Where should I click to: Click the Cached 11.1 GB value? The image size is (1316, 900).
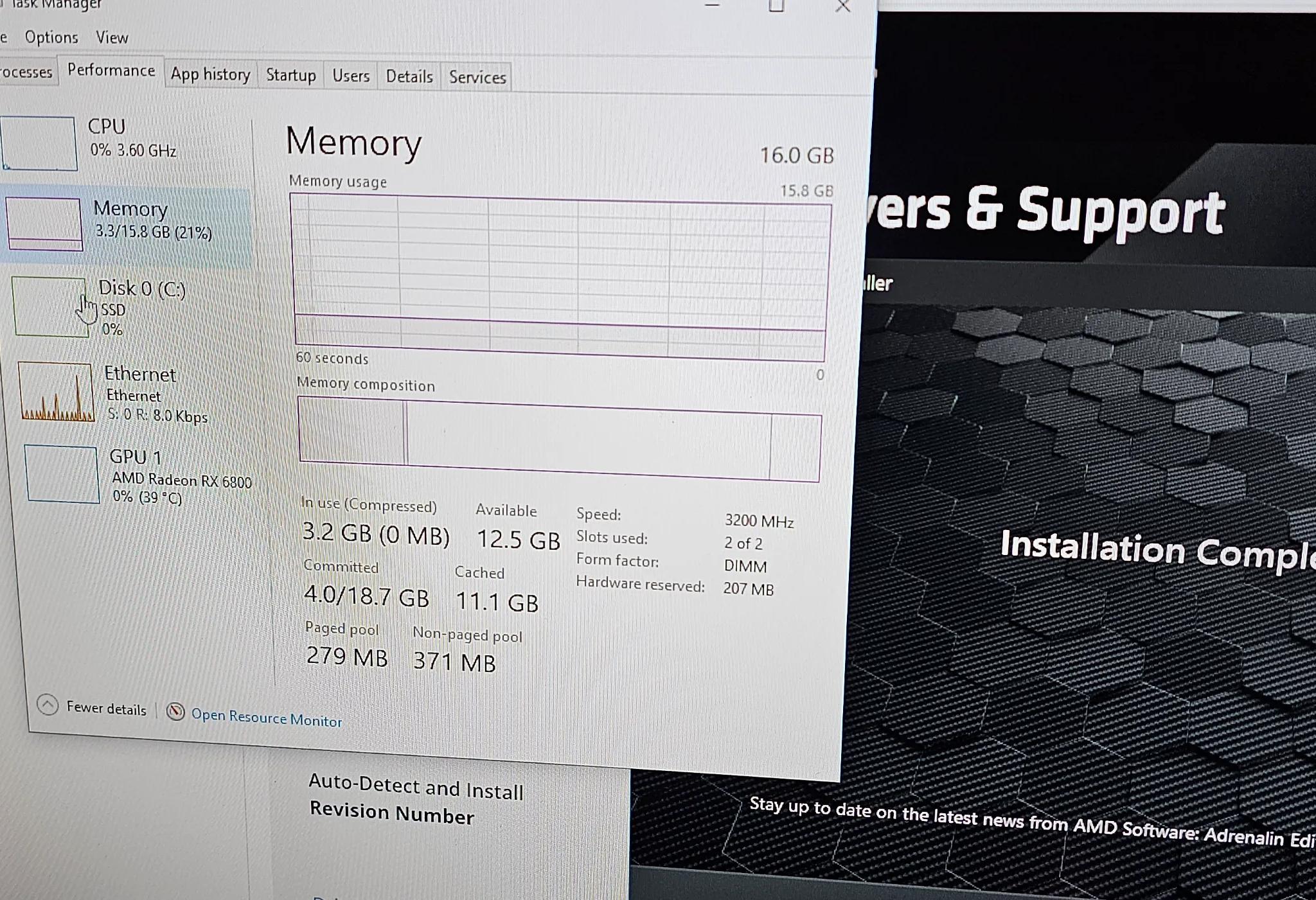[497, 602]
